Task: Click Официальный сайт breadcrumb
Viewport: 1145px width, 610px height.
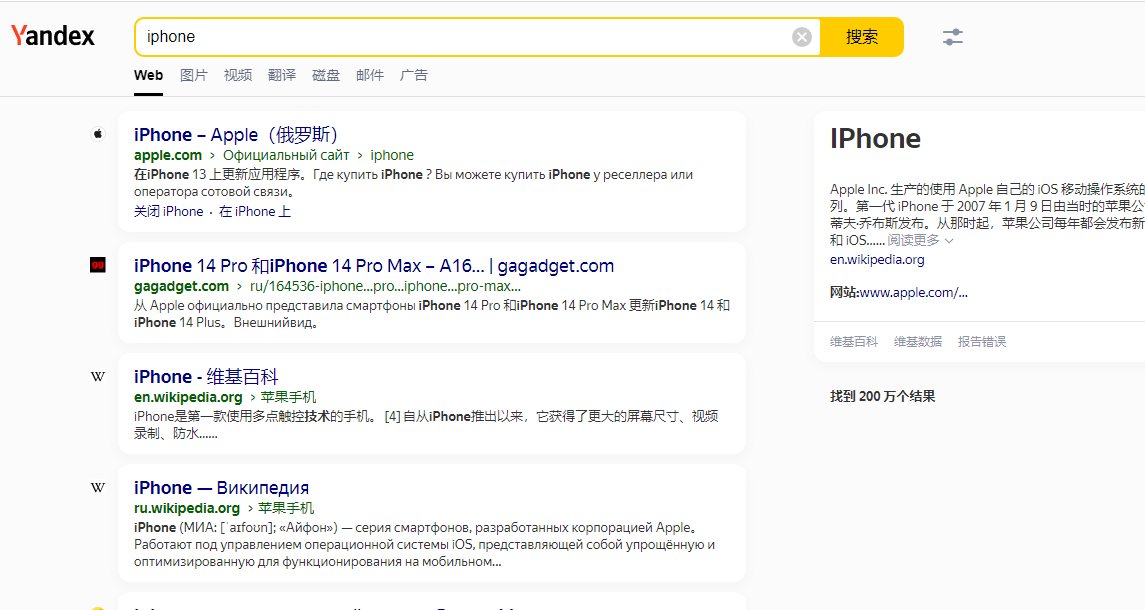Action: pyautogui.click(x=286, y=155)
